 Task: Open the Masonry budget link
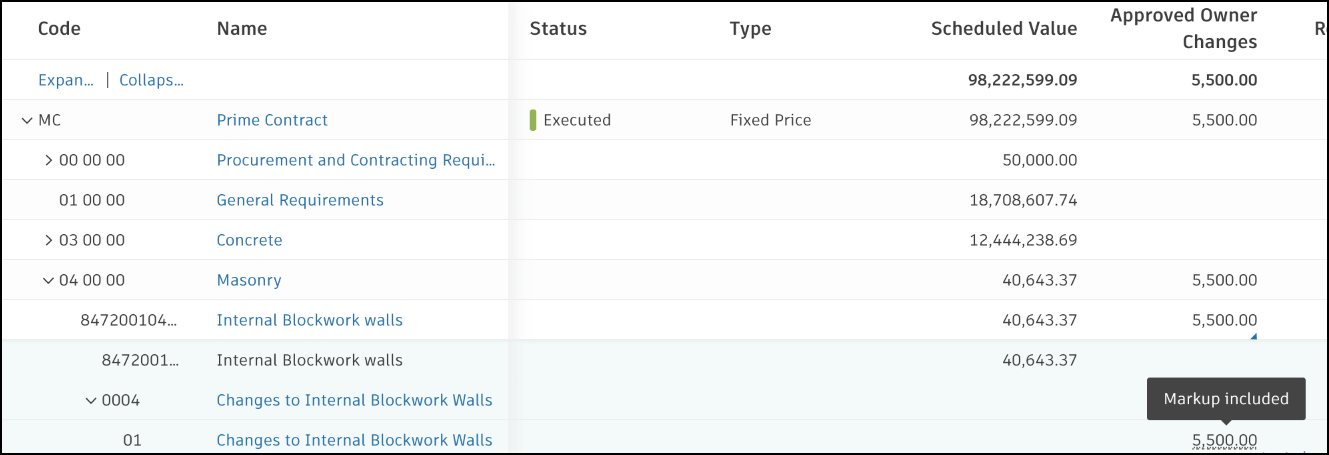point(249,280)
